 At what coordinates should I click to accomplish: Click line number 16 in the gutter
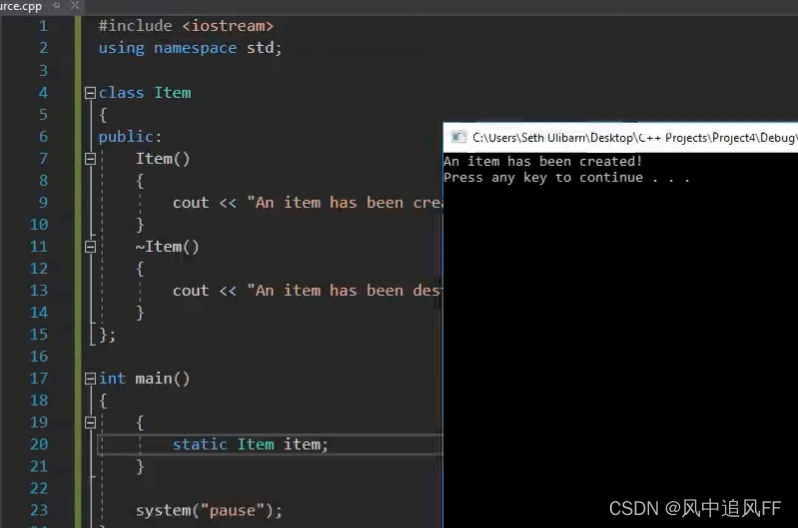pos(39,356)
